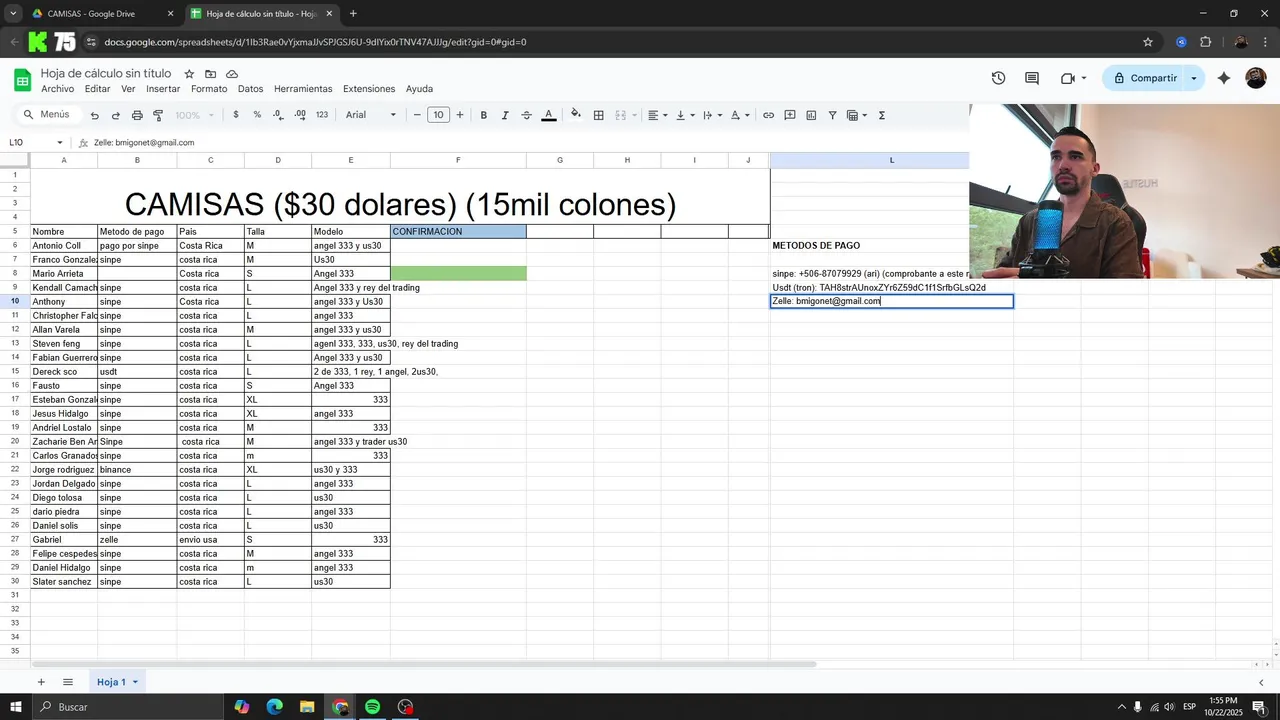Screen dimensions: 1280x720
Task: Open vertical align dropdown
Action: (685, 115)
